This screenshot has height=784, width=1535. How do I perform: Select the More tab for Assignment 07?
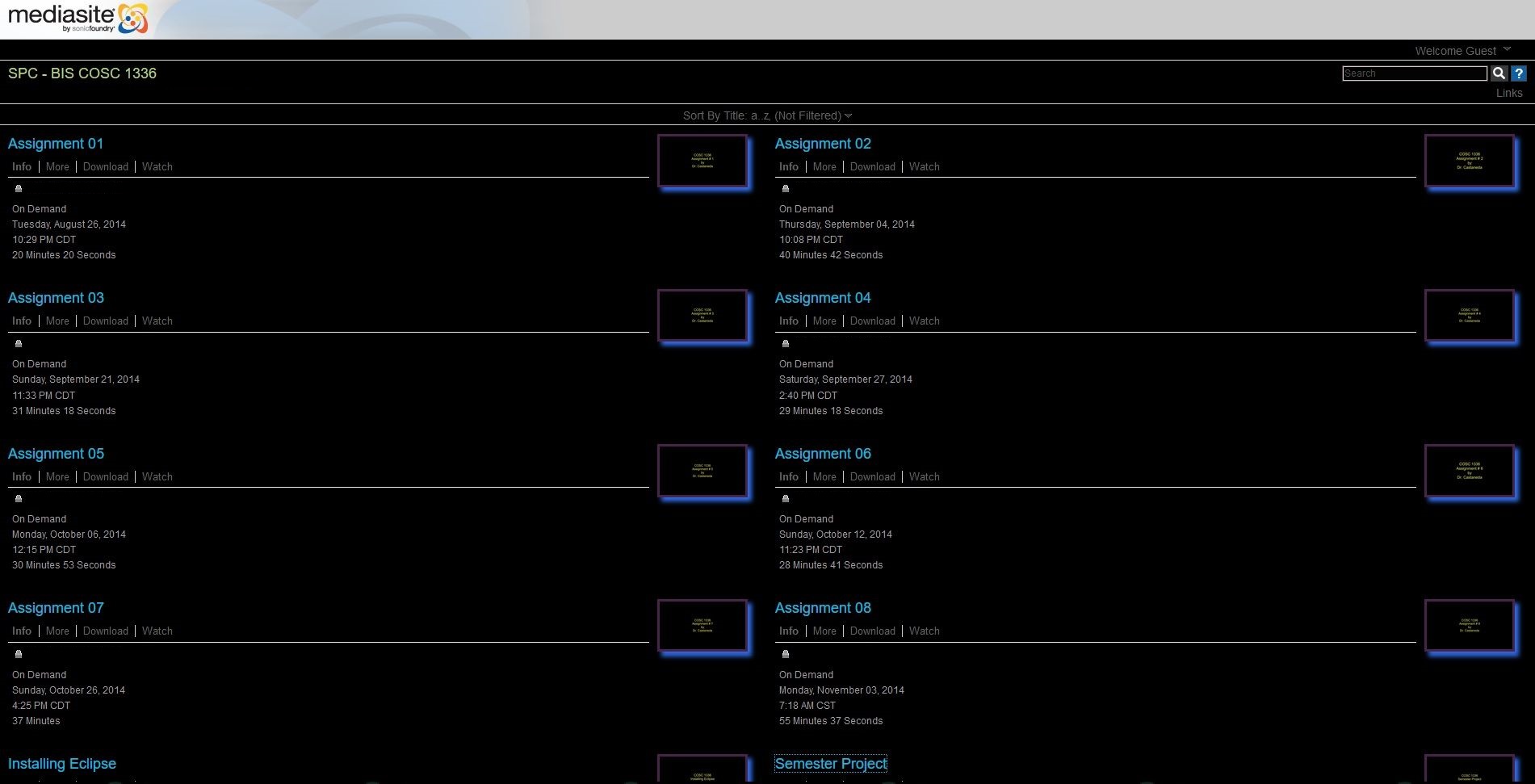pyautogui.click(x=57, y=631)
